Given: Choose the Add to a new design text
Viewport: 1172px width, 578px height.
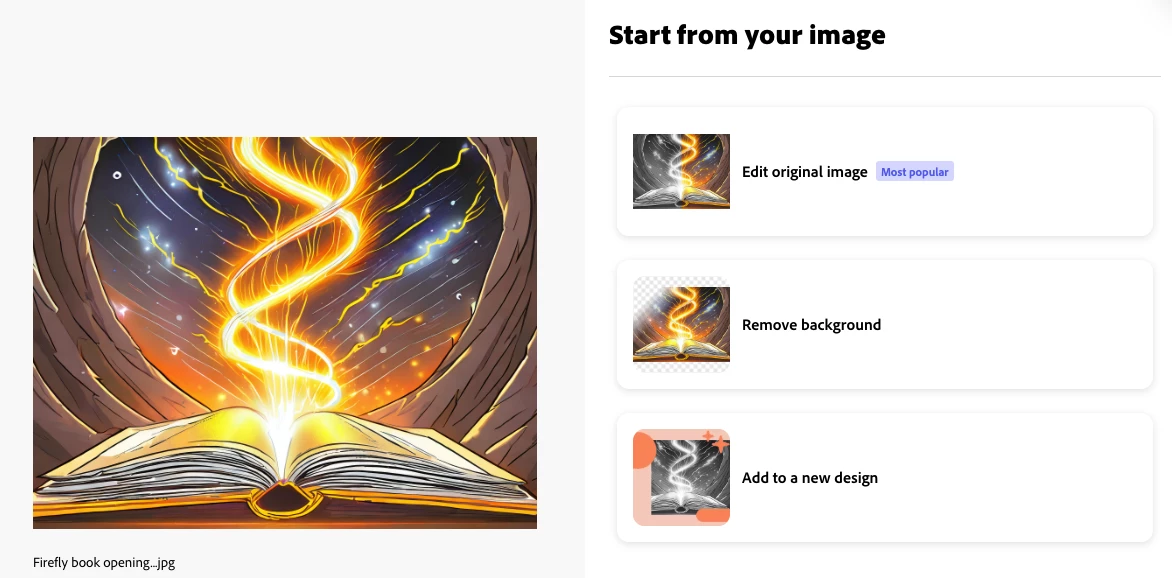Looking at the screenshot, I should coord(809,477).
